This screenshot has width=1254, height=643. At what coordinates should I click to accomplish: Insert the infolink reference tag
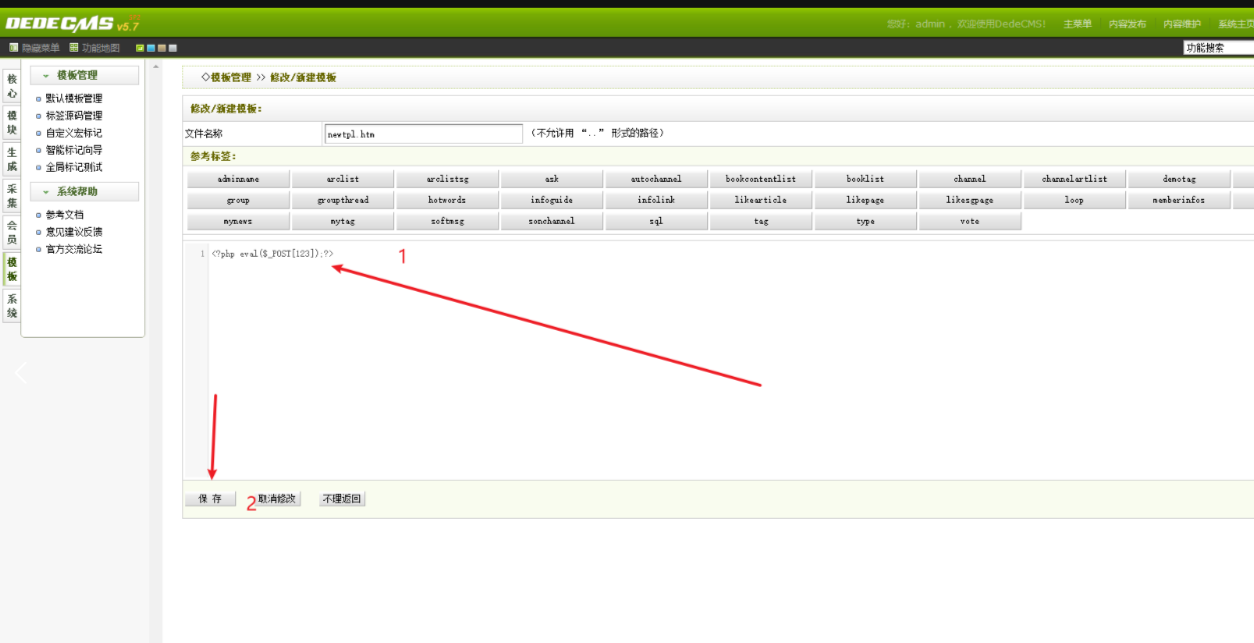(x=656, y=200)
